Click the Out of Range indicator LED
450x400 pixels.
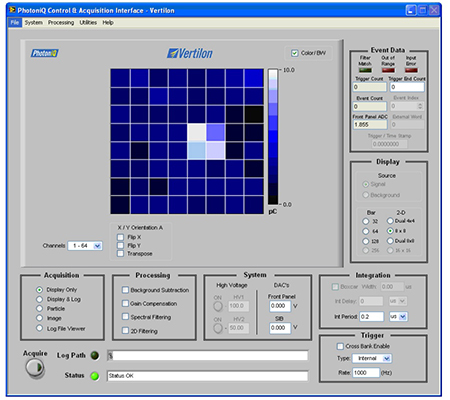click(x=388, y=70)
